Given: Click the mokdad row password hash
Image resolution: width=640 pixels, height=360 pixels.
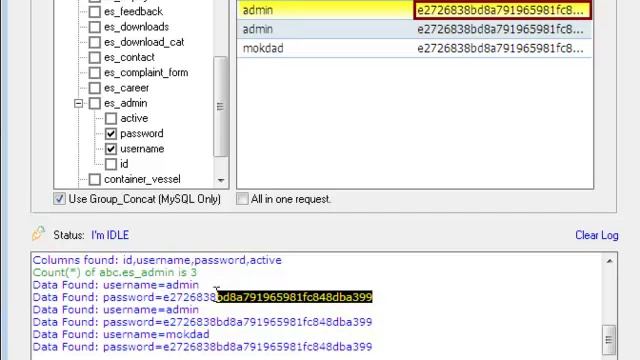Looking at the screenshot, I should tap(500, 49).
